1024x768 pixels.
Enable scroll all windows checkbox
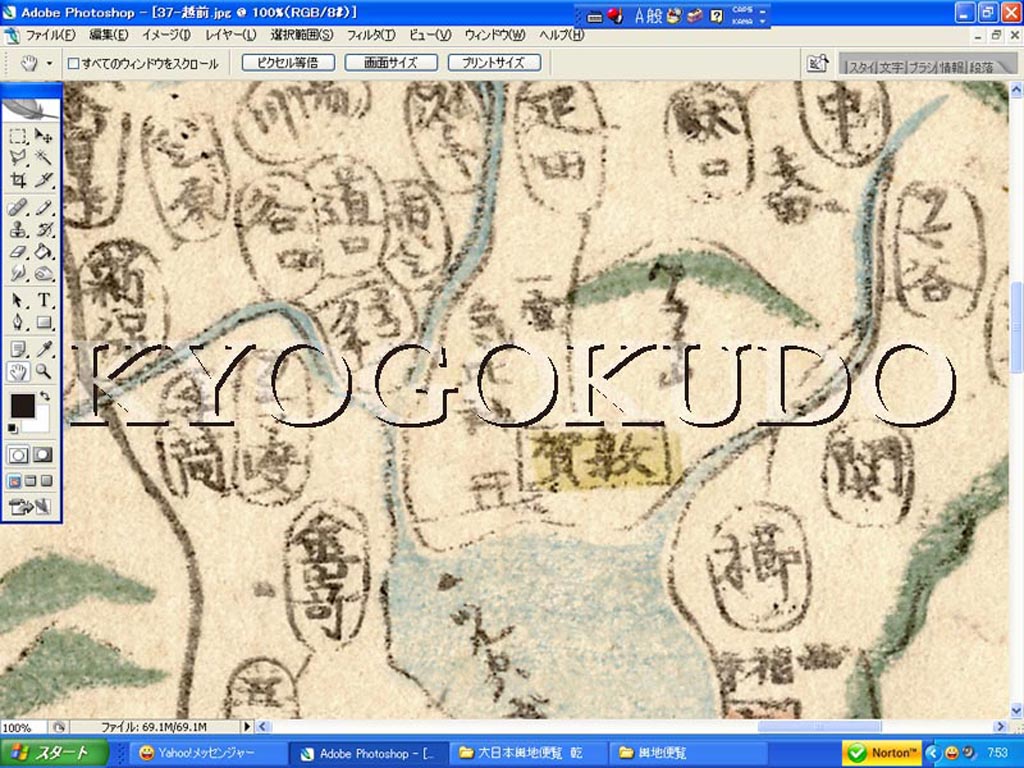tap(74, 63)
